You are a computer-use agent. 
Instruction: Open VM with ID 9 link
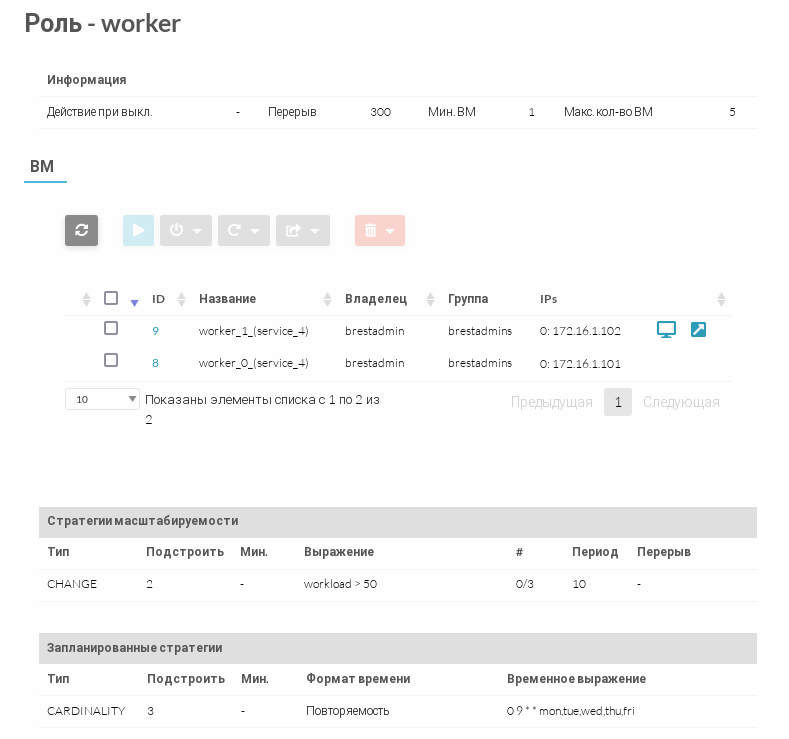[x=155, y=331]
